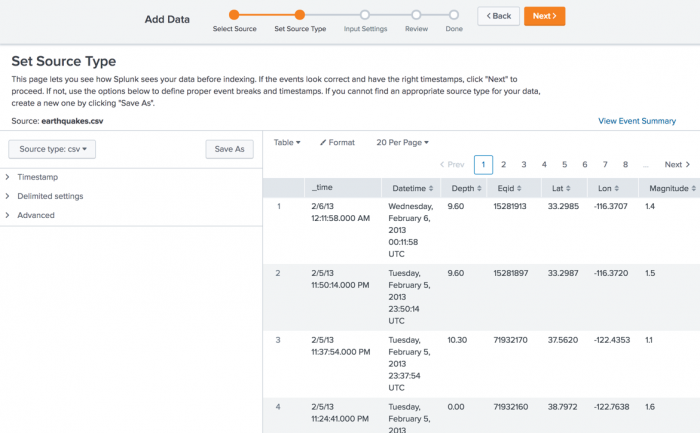Sort by the Magnitude column
Viewport: 700px width, 433px height.
(672, 188)
